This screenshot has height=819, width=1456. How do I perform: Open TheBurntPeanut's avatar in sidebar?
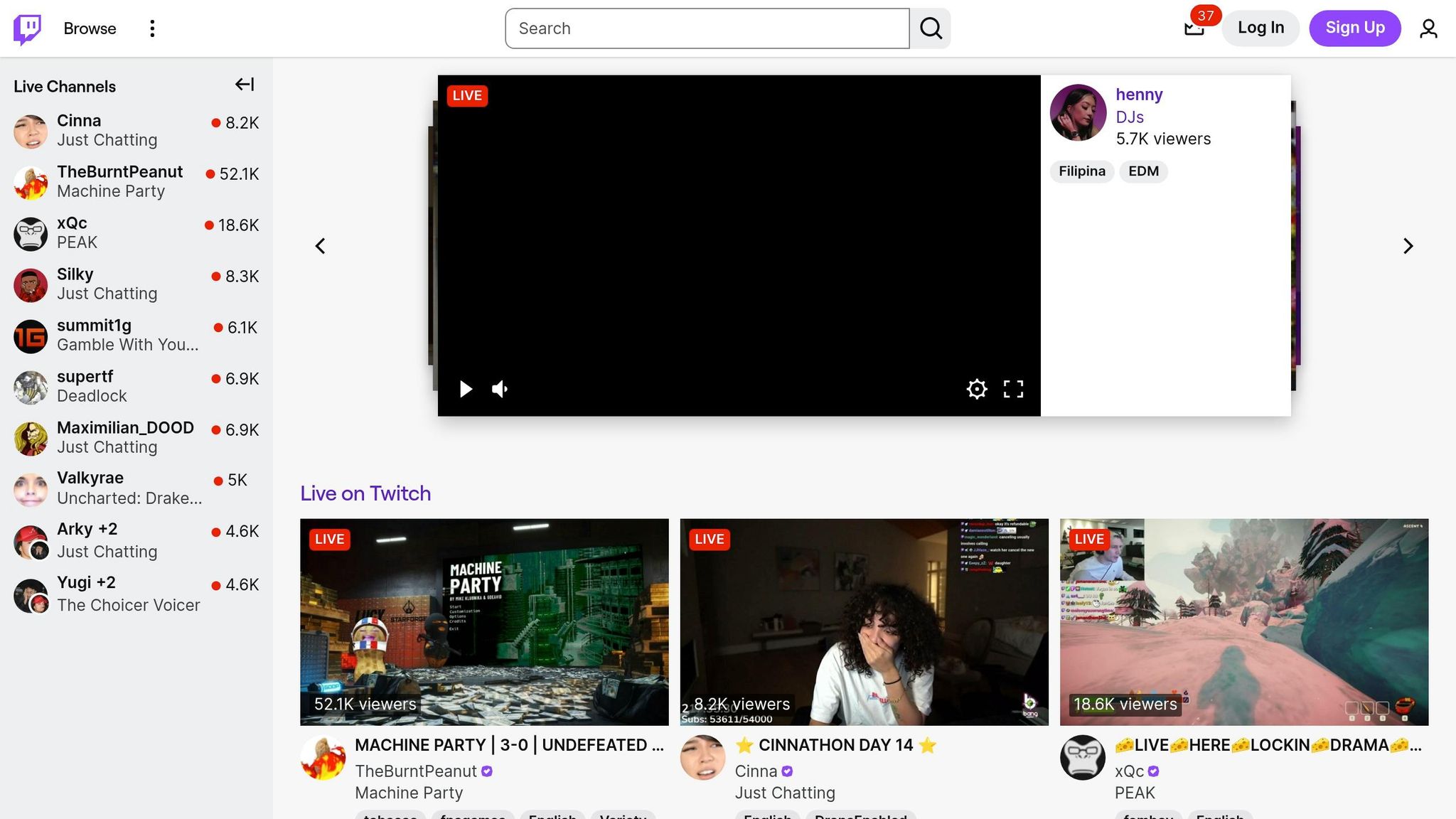[x=31, y=182]
